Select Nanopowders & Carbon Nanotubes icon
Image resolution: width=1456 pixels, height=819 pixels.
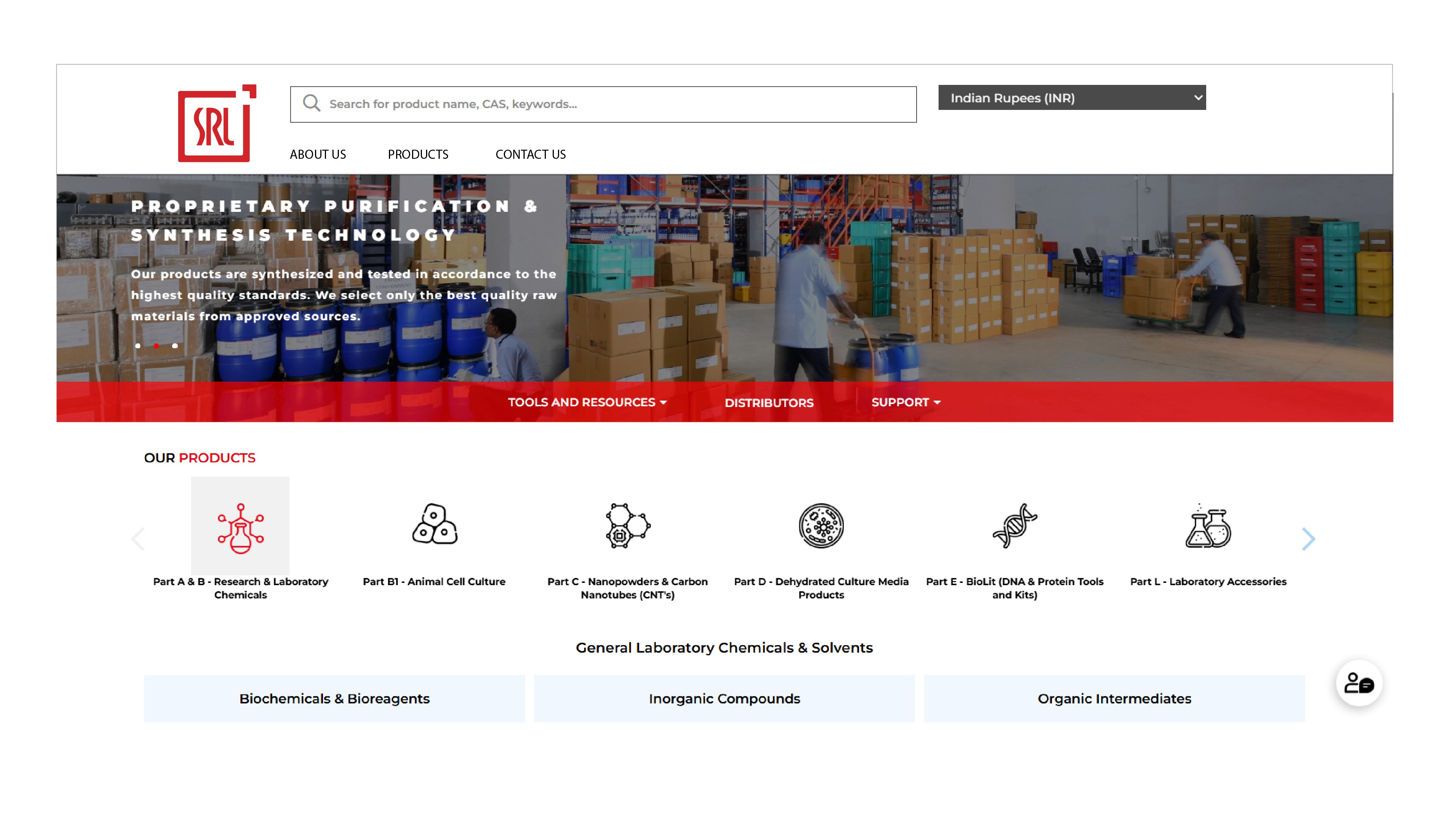(x=627, y=526)
